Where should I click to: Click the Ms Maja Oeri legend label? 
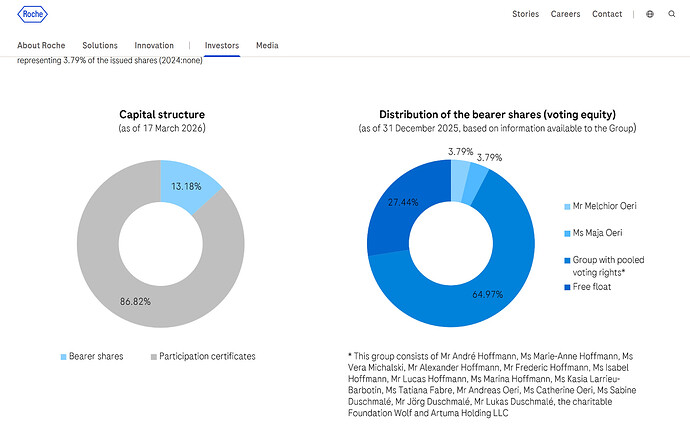[598, 233]
